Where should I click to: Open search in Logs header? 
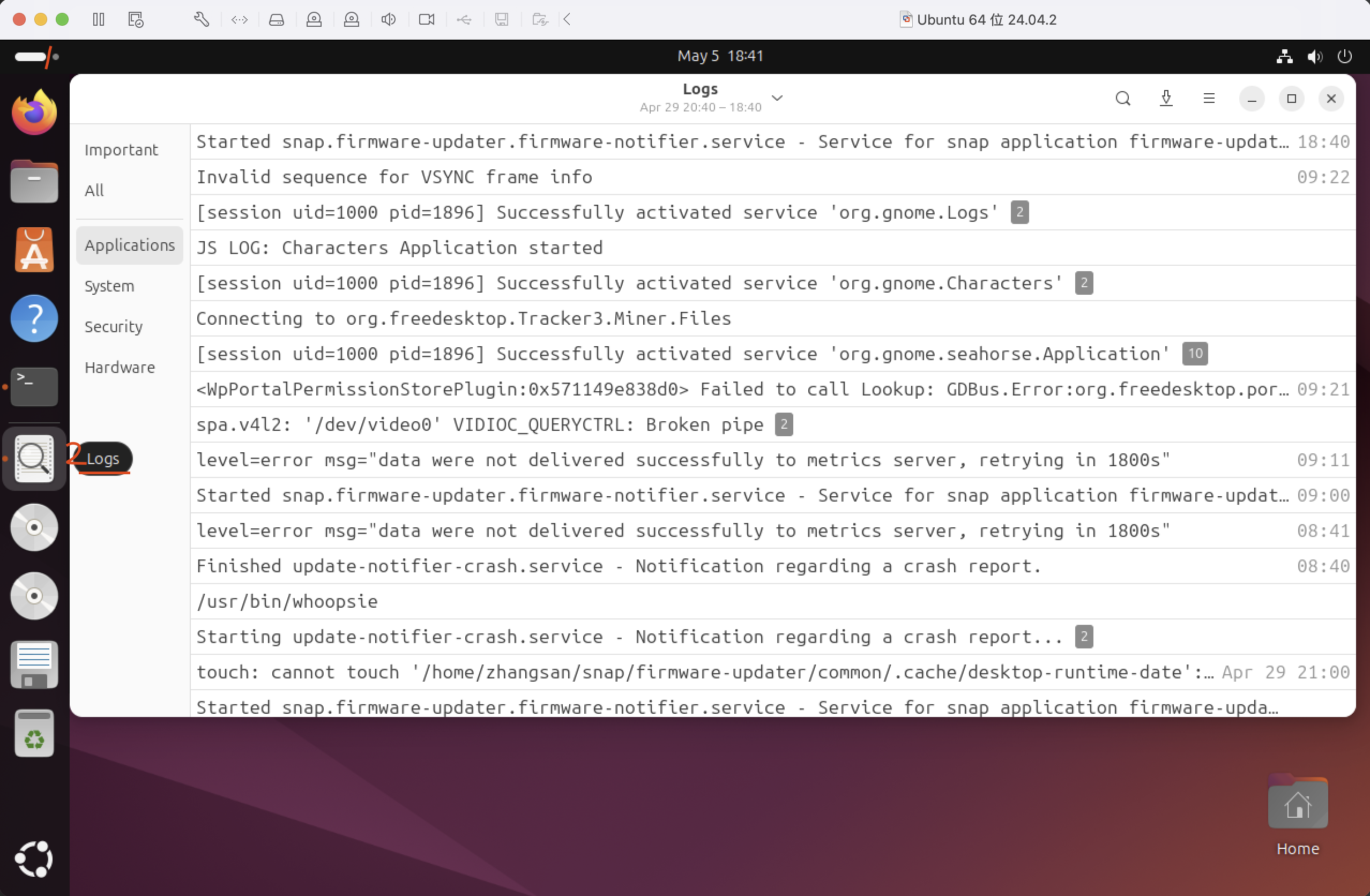point(1122,99)
